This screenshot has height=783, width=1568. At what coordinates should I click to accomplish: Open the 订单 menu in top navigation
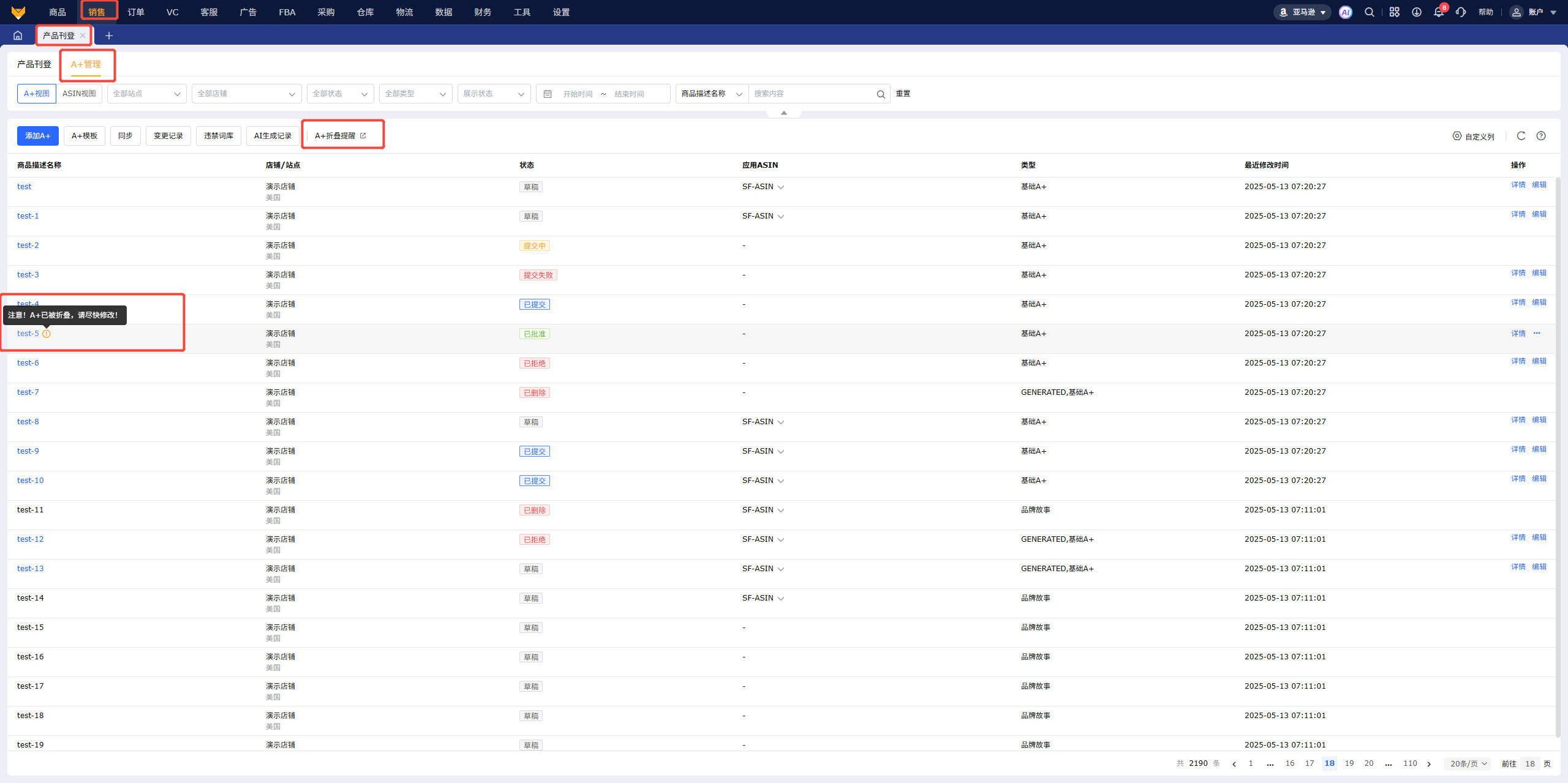click(x=136, y=12)
